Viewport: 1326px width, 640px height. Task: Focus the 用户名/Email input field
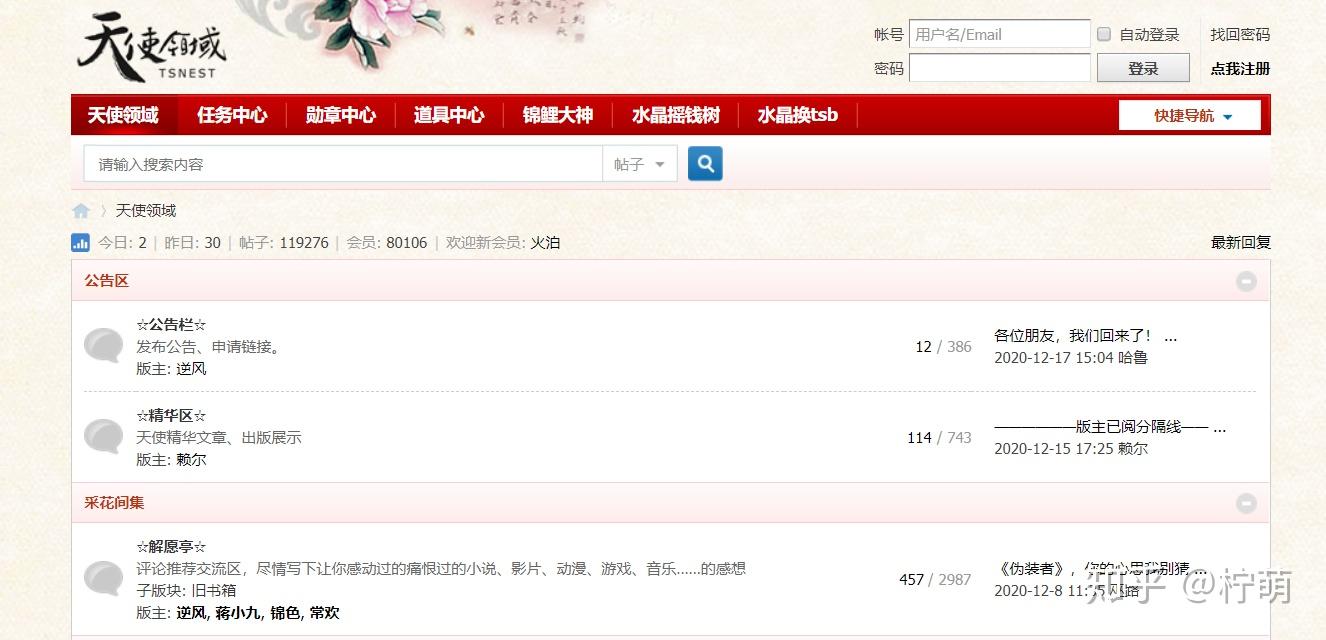coord(1000,34)
